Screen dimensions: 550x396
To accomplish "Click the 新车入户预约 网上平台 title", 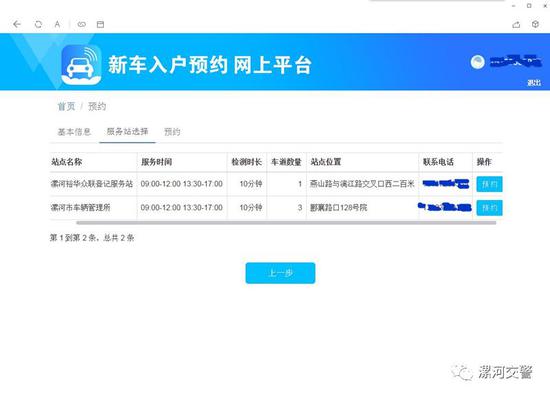I will point(210,65).
